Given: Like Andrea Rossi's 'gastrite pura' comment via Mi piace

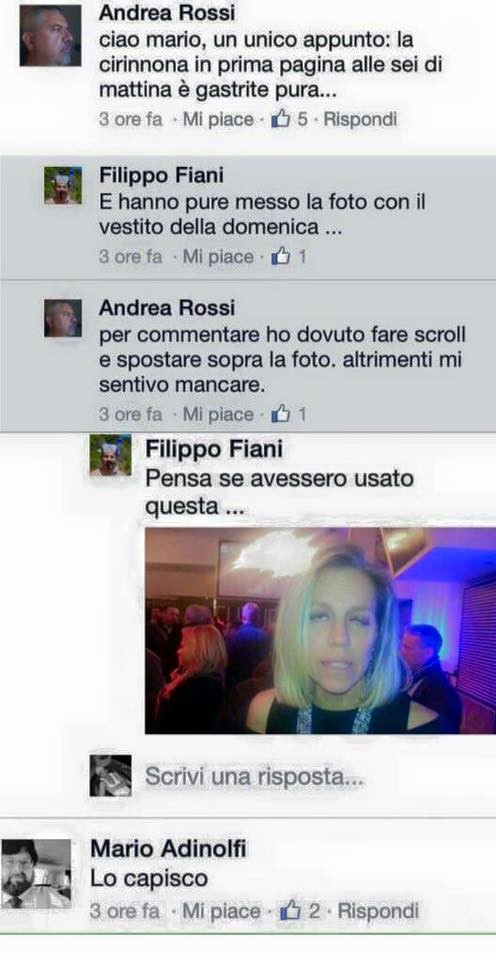Looking at the screenshot, I should click(218, 119).
